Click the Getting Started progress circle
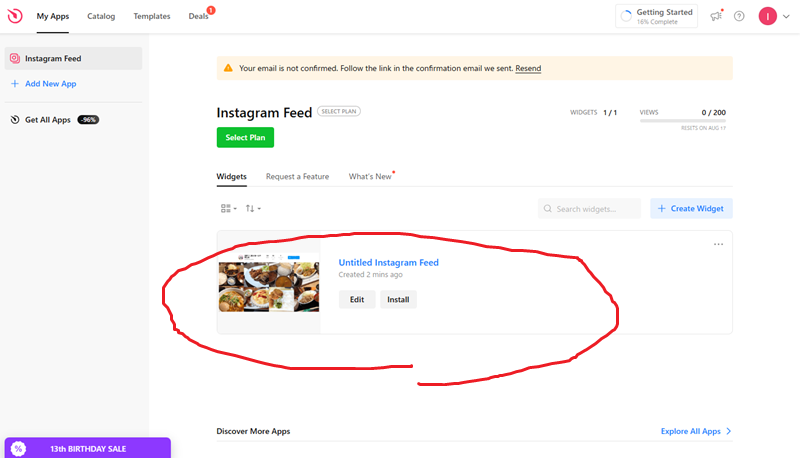The height and width of the screenshot is (458, 800). coord(626,16)
